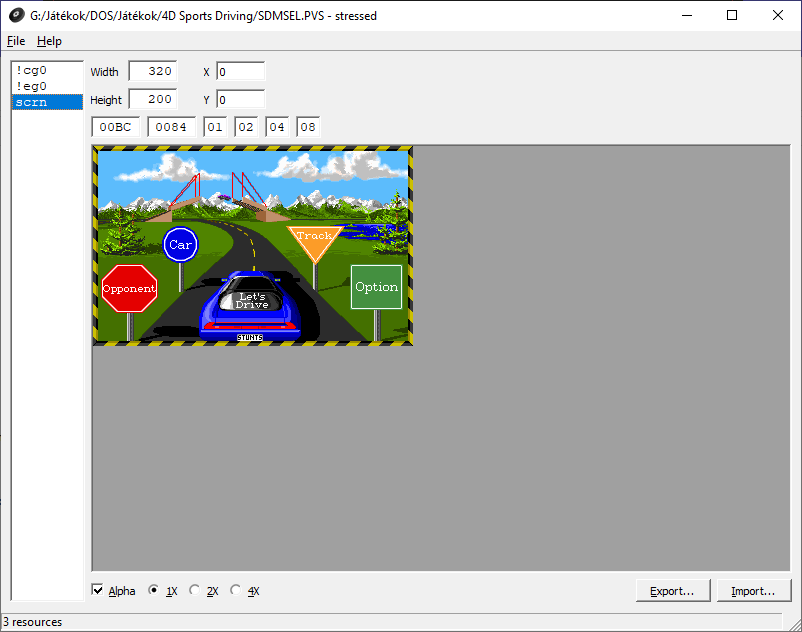
Task: Click the 02 byte field
Action: pos(246,127)
